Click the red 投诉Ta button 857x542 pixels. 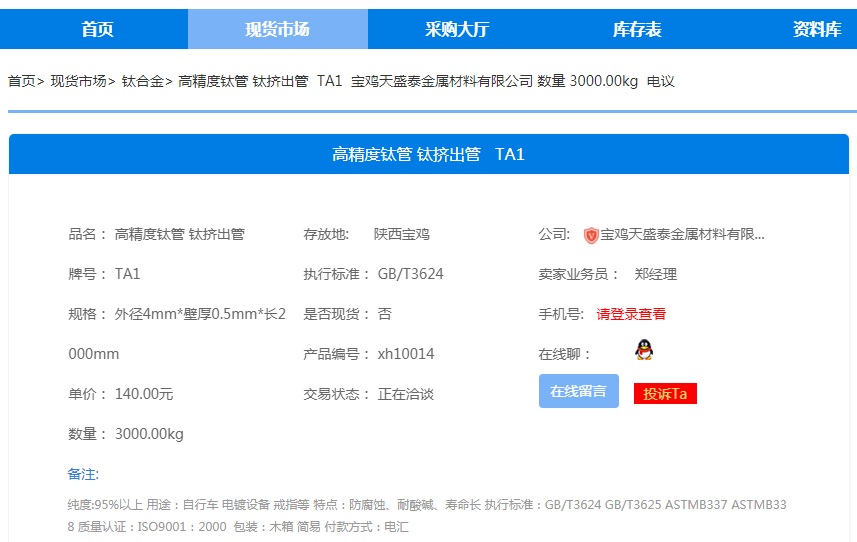[x=665, y=393]
